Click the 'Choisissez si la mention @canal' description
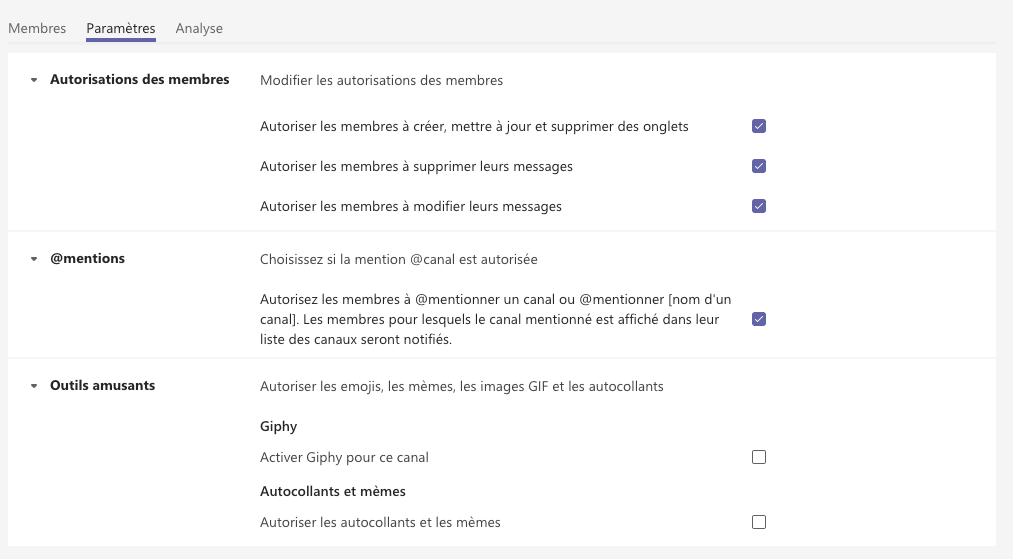The image size is (1013, 559). click(398, 259)
